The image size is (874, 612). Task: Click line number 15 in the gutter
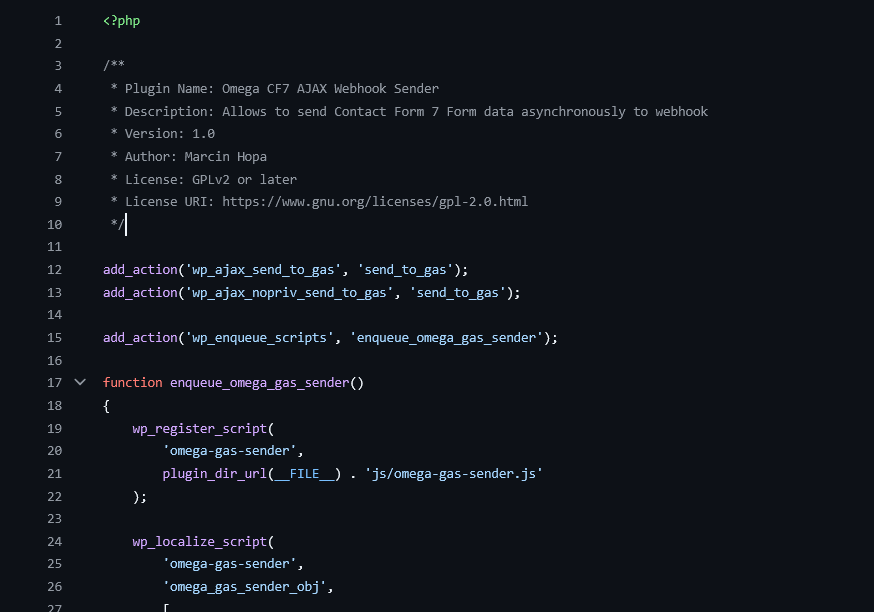54,337
